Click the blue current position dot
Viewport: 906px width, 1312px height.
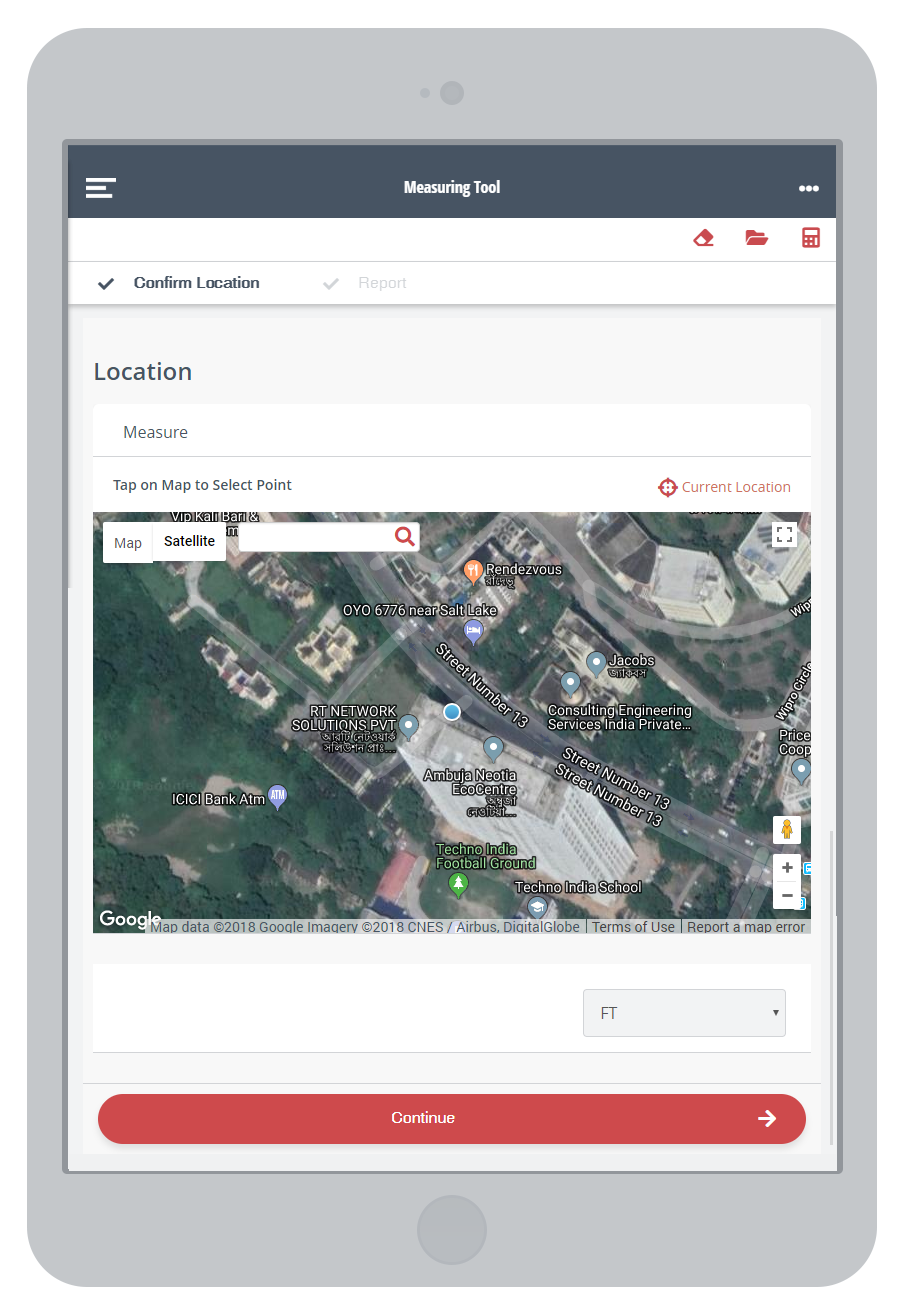[x=452, y=712]
